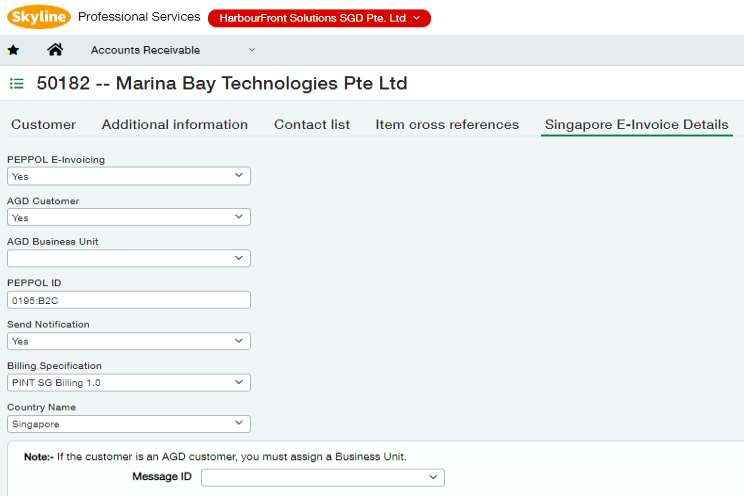Open the Send Notification dropdown
The width and height of the screenshot is (744, 496).
pyautogui.click(x=128, y=341)
